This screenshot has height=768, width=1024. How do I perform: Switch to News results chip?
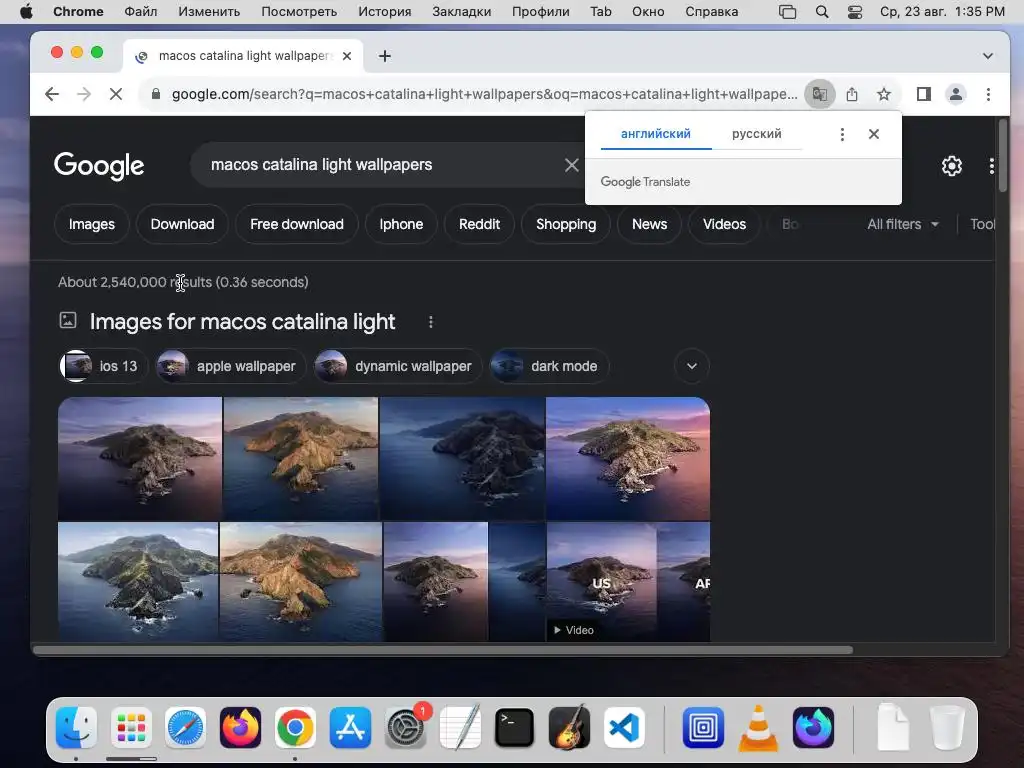click(649, 225)
